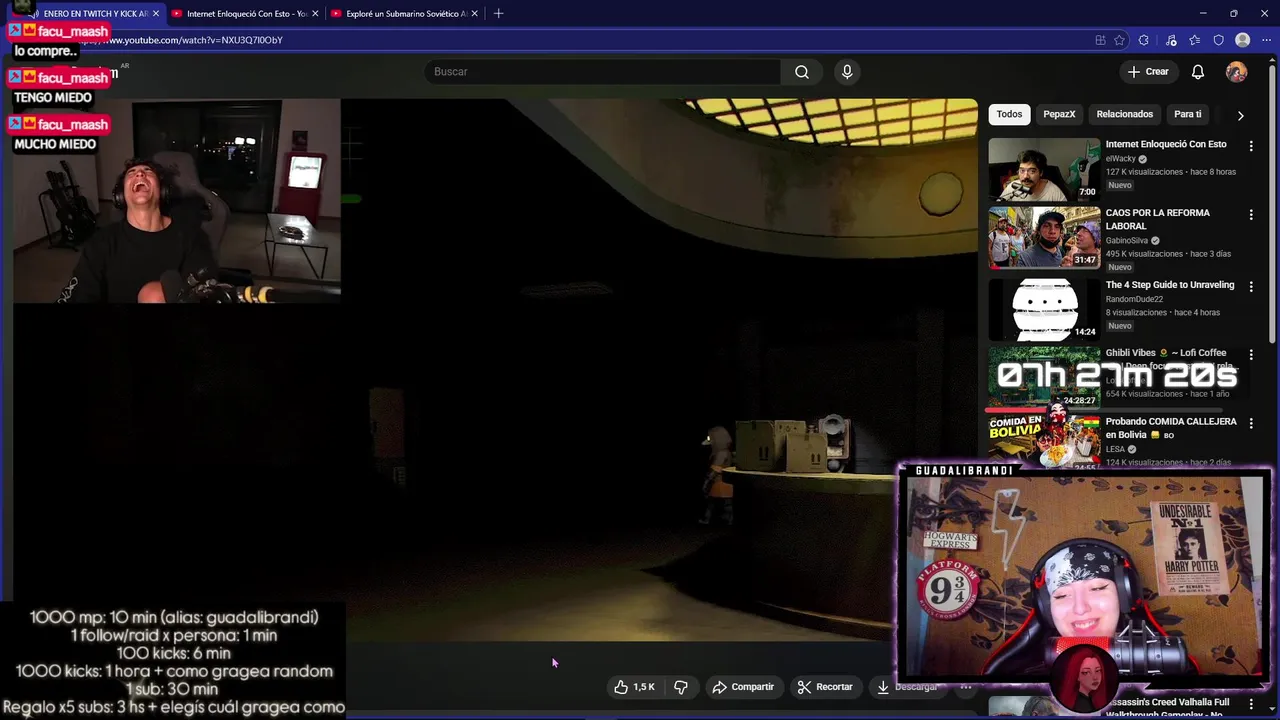1280x720 pixels.
Task: Go to GabinoSilva channel name
Action: click(1127, 241)
